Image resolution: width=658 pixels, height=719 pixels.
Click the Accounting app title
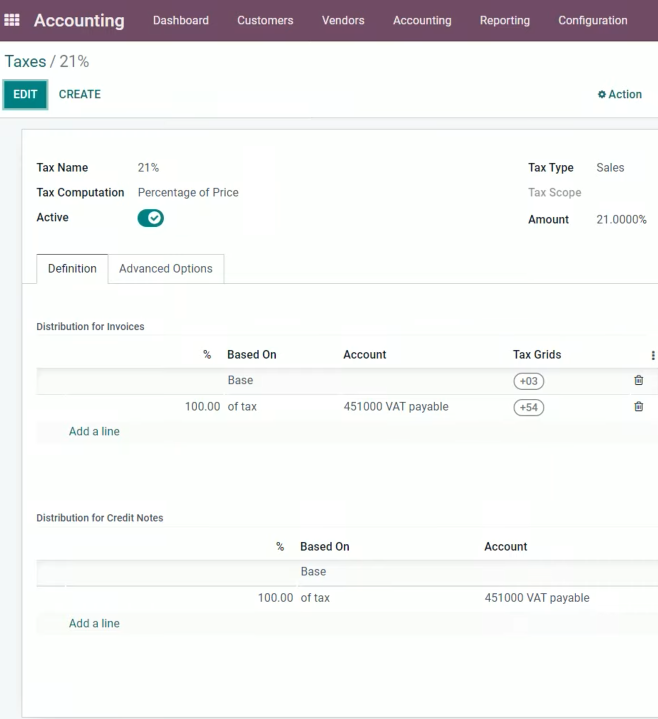point(79,21)
